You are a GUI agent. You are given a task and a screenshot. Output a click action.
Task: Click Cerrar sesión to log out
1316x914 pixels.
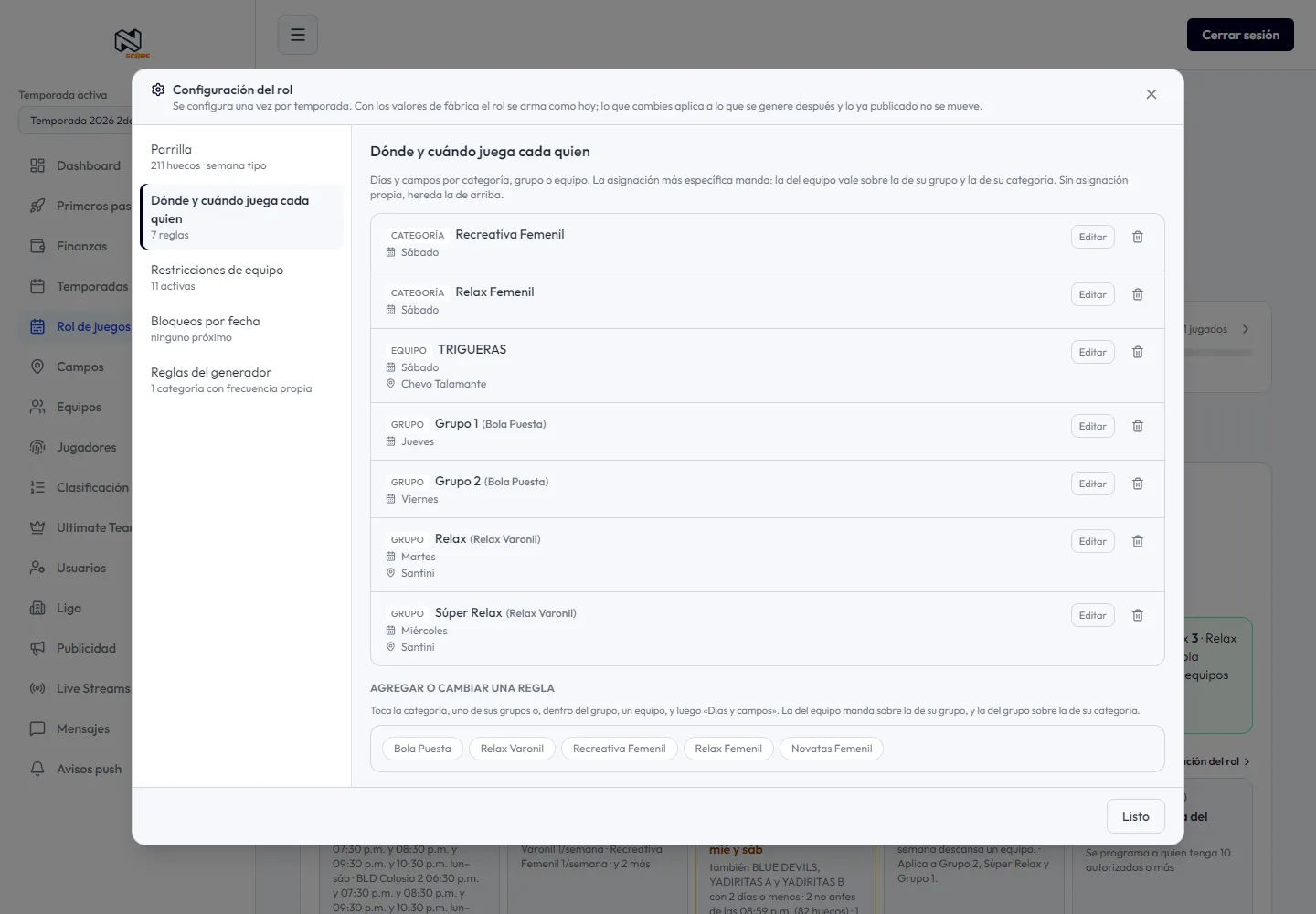click(1240, 35)
